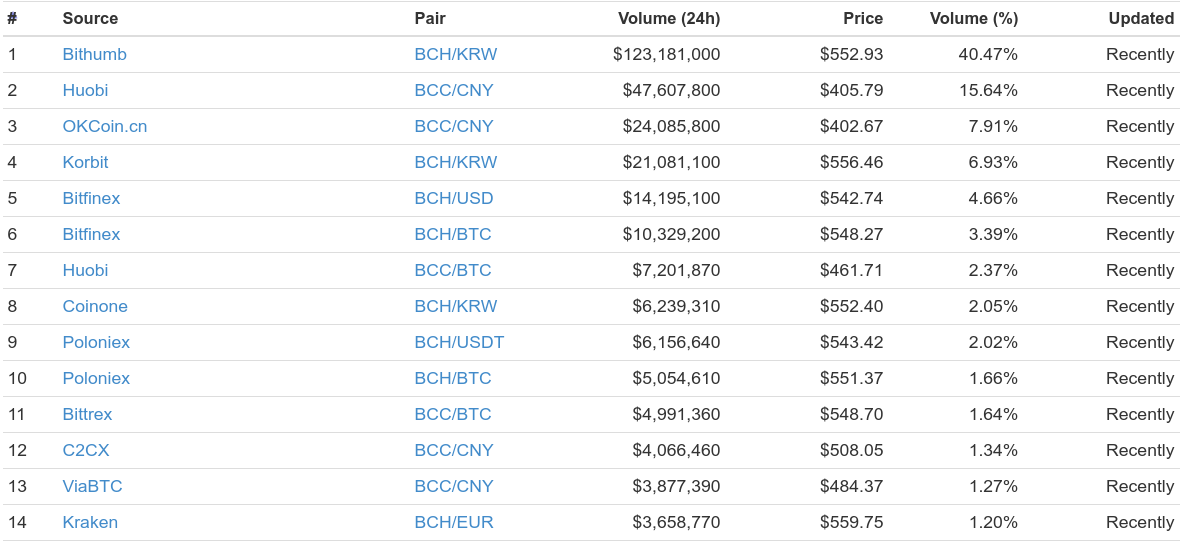Click the Kraken source link
1185x545 pixels.
90,522
